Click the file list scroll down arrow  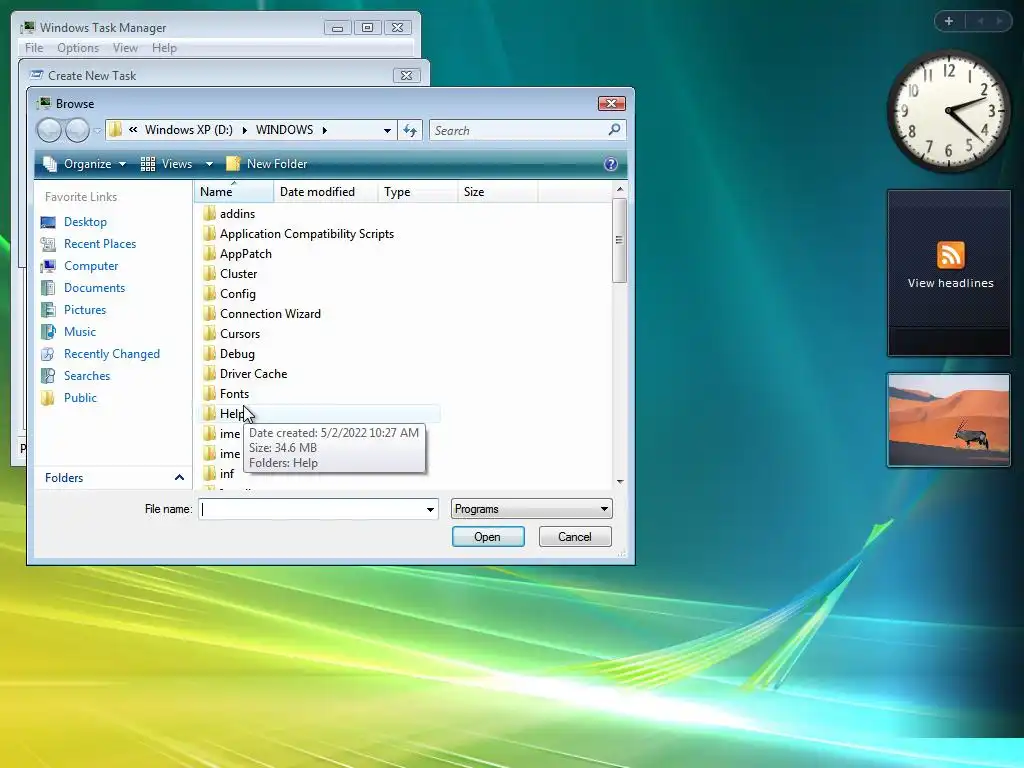(620, 481)
